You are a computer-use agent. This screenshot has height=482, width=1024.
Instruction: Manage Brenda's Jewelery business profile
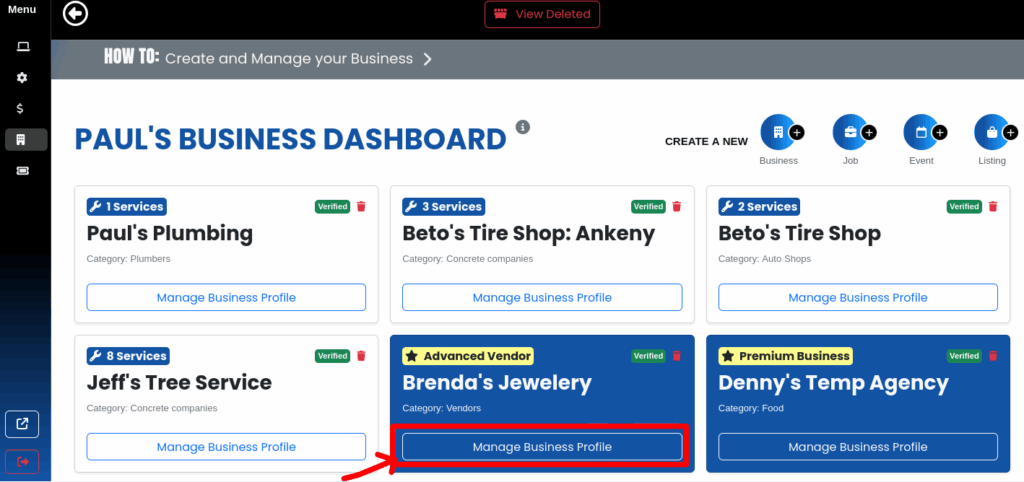(542, 447)
